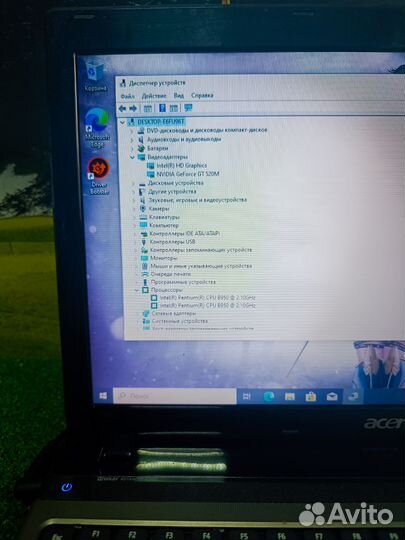Screen dimensions: 405x540
Task: Open the Вид menu
Action: coord(178,95)
